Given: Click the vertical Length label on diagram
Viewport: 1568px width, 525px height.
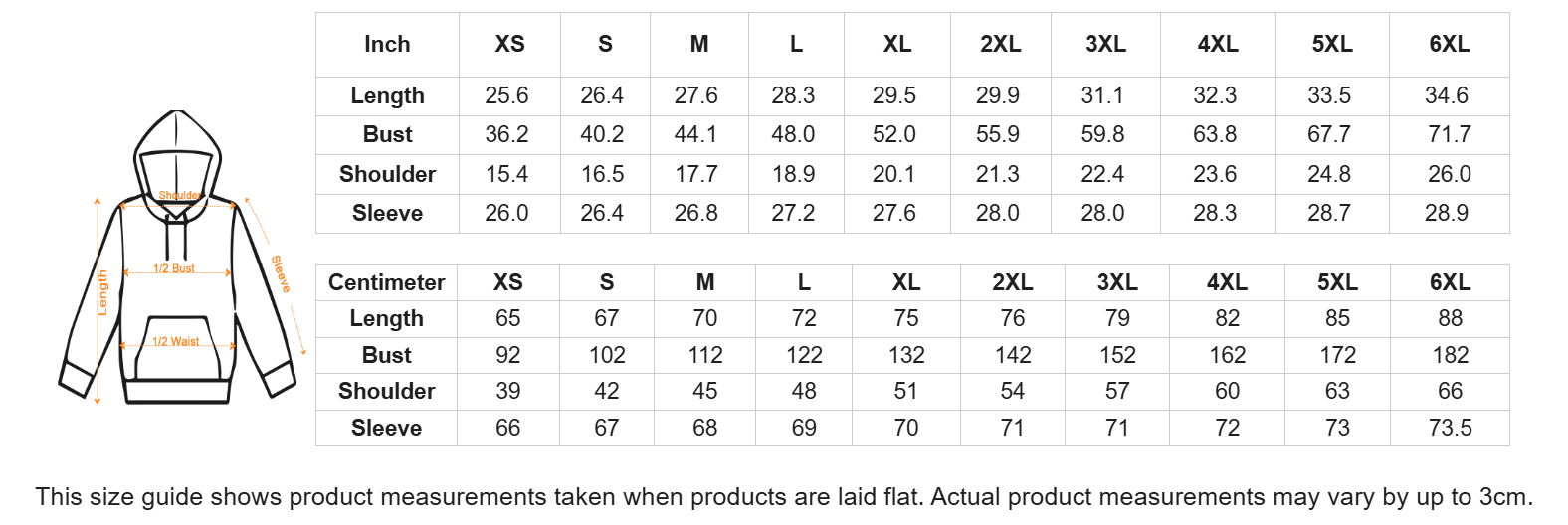Looking at the screenshot, I should pyautogui.click(x=102, y=293).
